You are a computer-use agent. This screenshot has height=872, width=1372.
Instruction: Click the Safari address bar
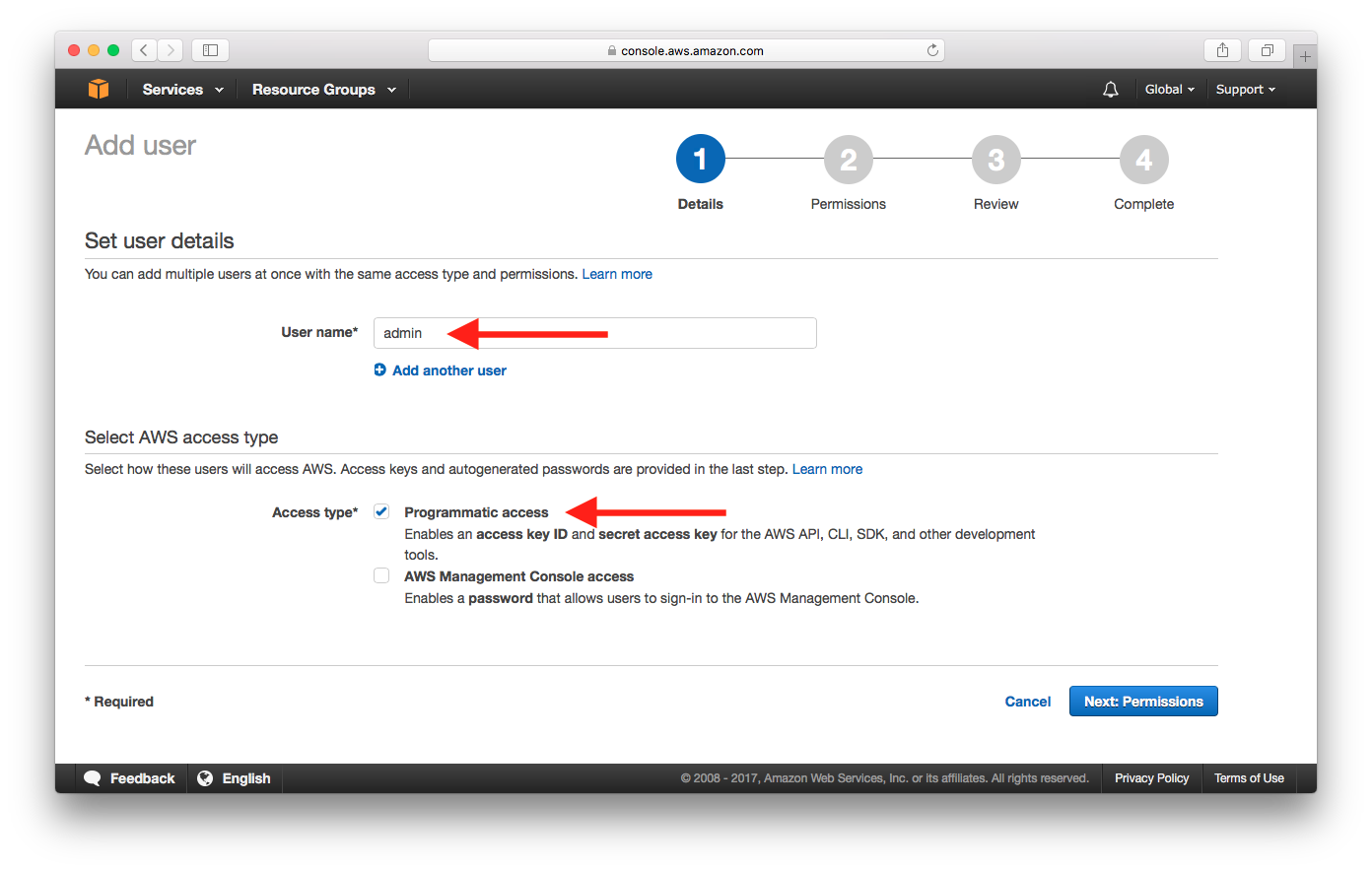[686, 50]
